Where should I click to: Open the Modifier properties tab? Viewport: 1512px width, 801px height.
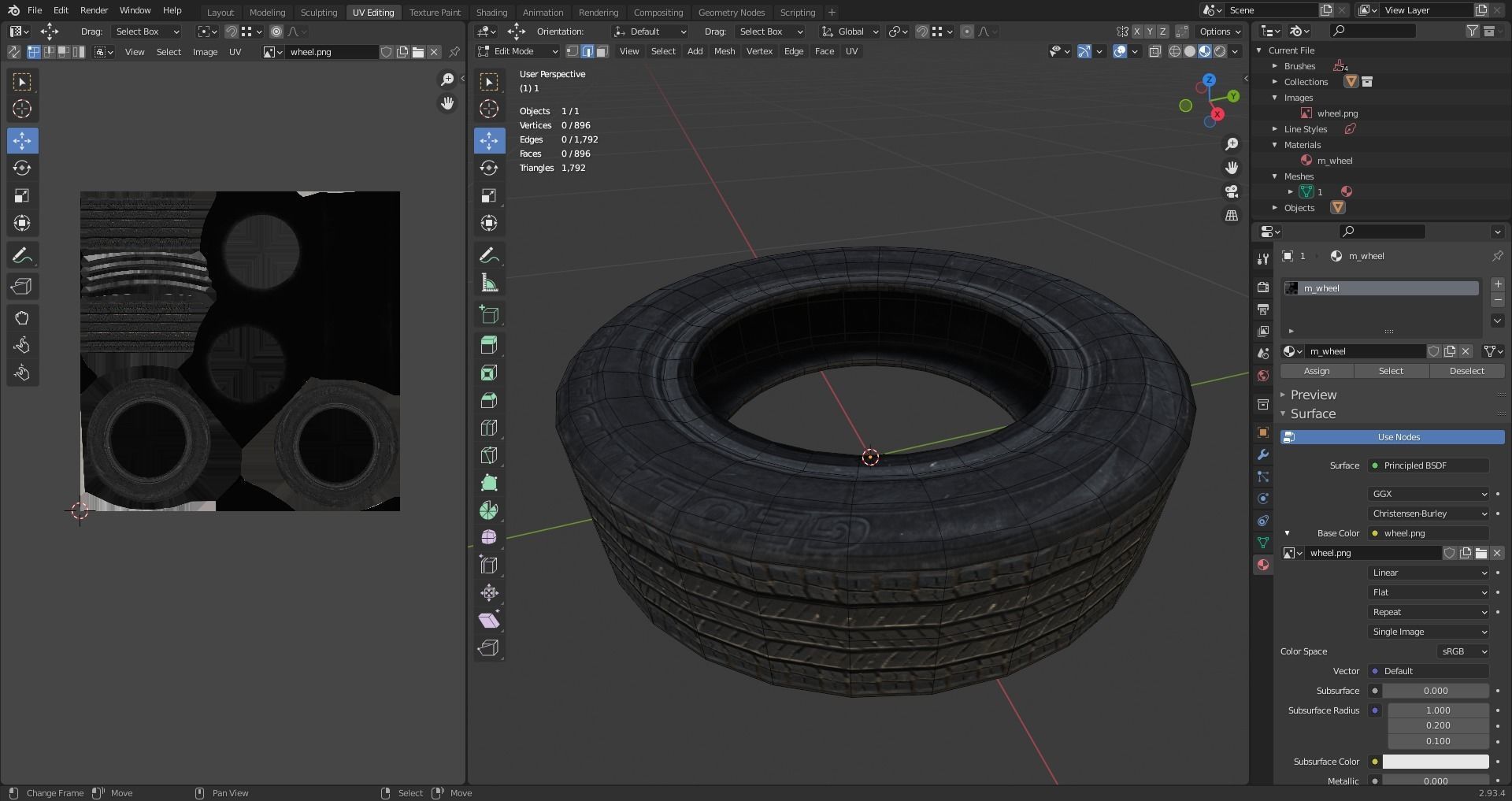tap(1263, 454)
